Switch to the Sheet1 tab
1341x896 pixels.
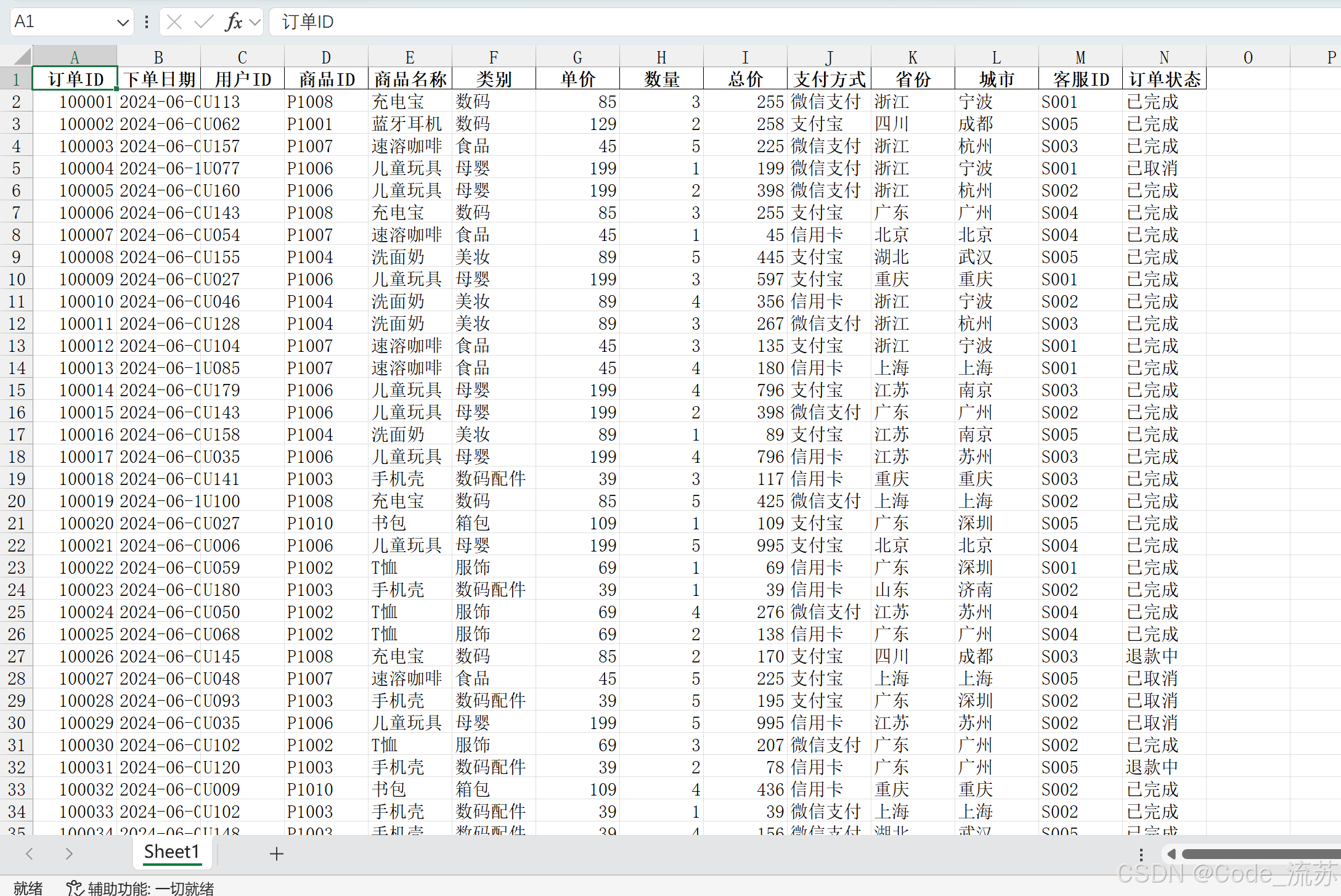point(172,852)
